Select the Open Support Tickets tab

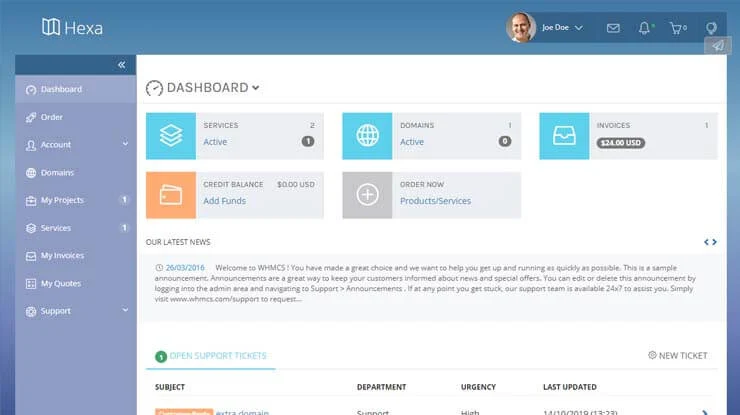click(x=211, y=356)
